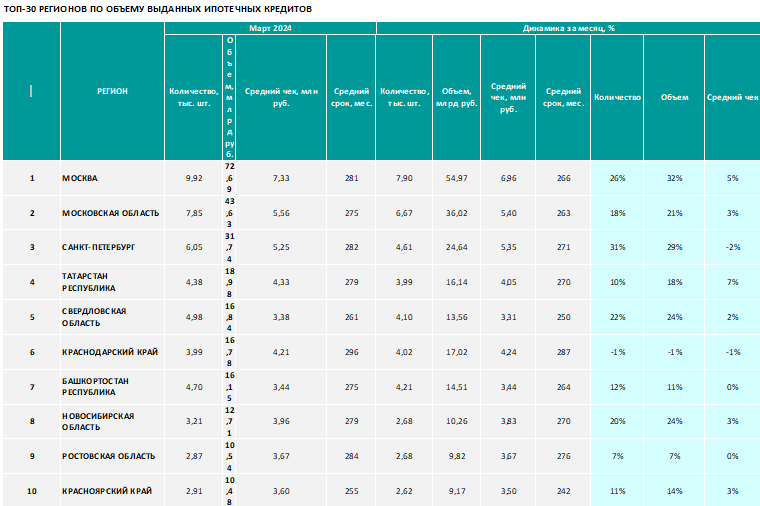The width and height of the screenshot is (760, 506).
Task: Click the РОСТОВСКАЯ ОБЛАСТЬ cell
Action: [x=112, y=456]
